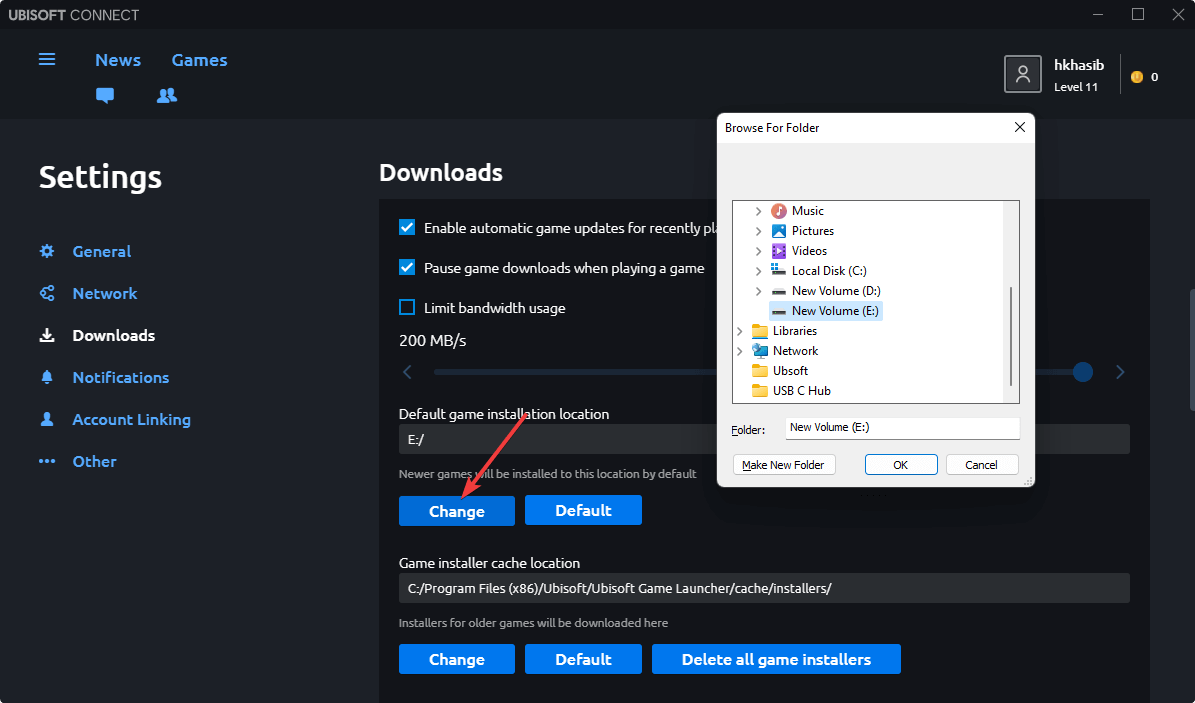
Task: Click Change for default installation location
Action: coord(457,510)
